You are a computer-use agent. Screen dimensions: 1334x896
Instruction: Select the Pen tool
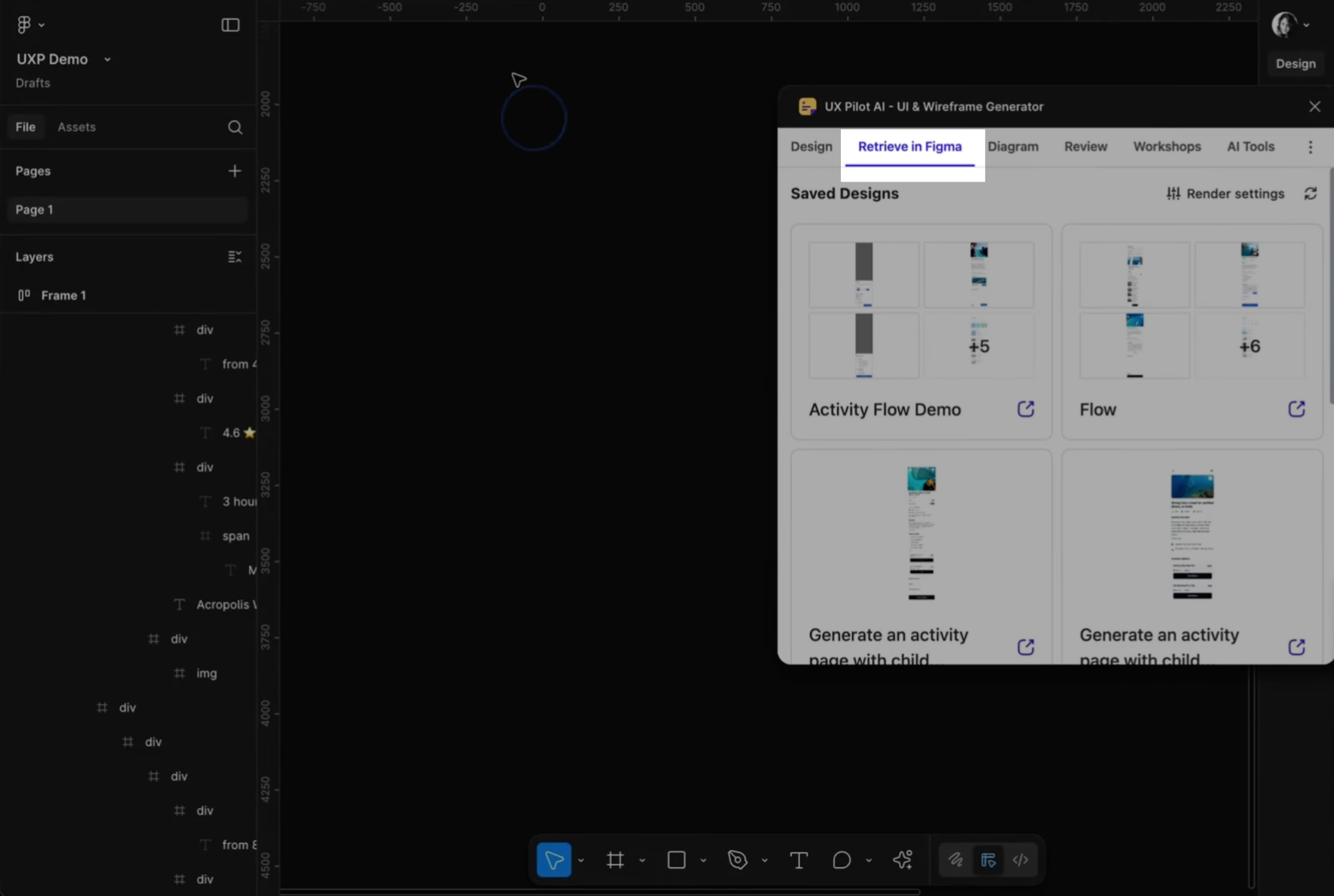click(737, 860)
